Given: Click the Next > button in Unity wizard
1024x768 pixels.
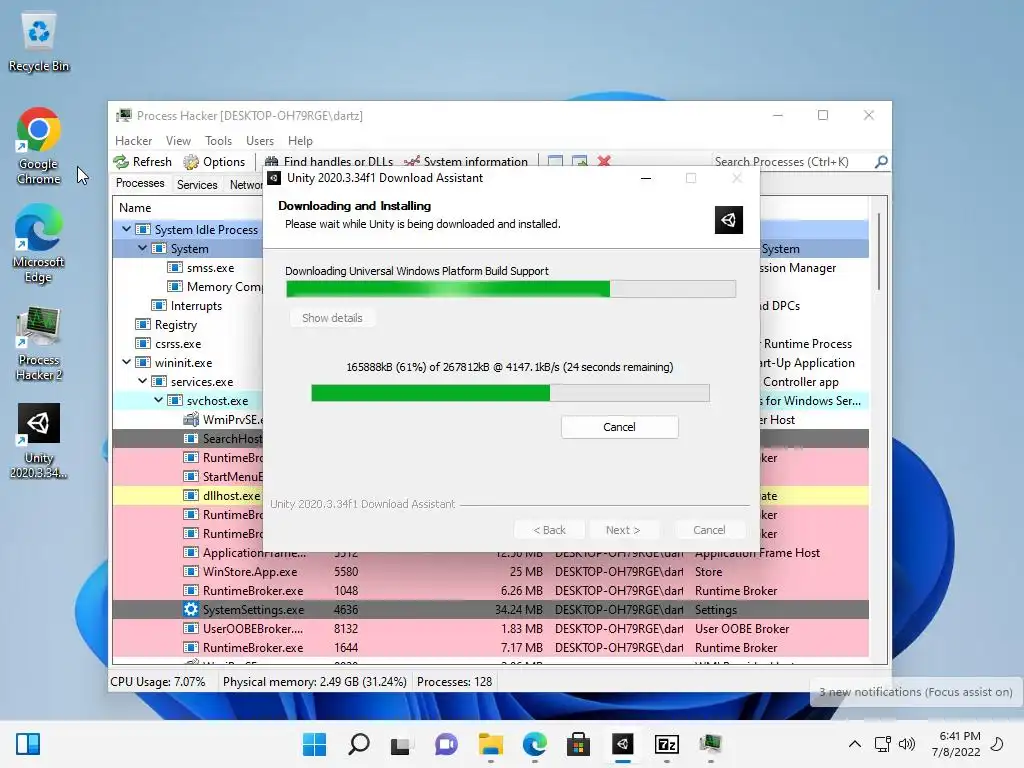Looking at the screenshot, I should tap(623, 530).
